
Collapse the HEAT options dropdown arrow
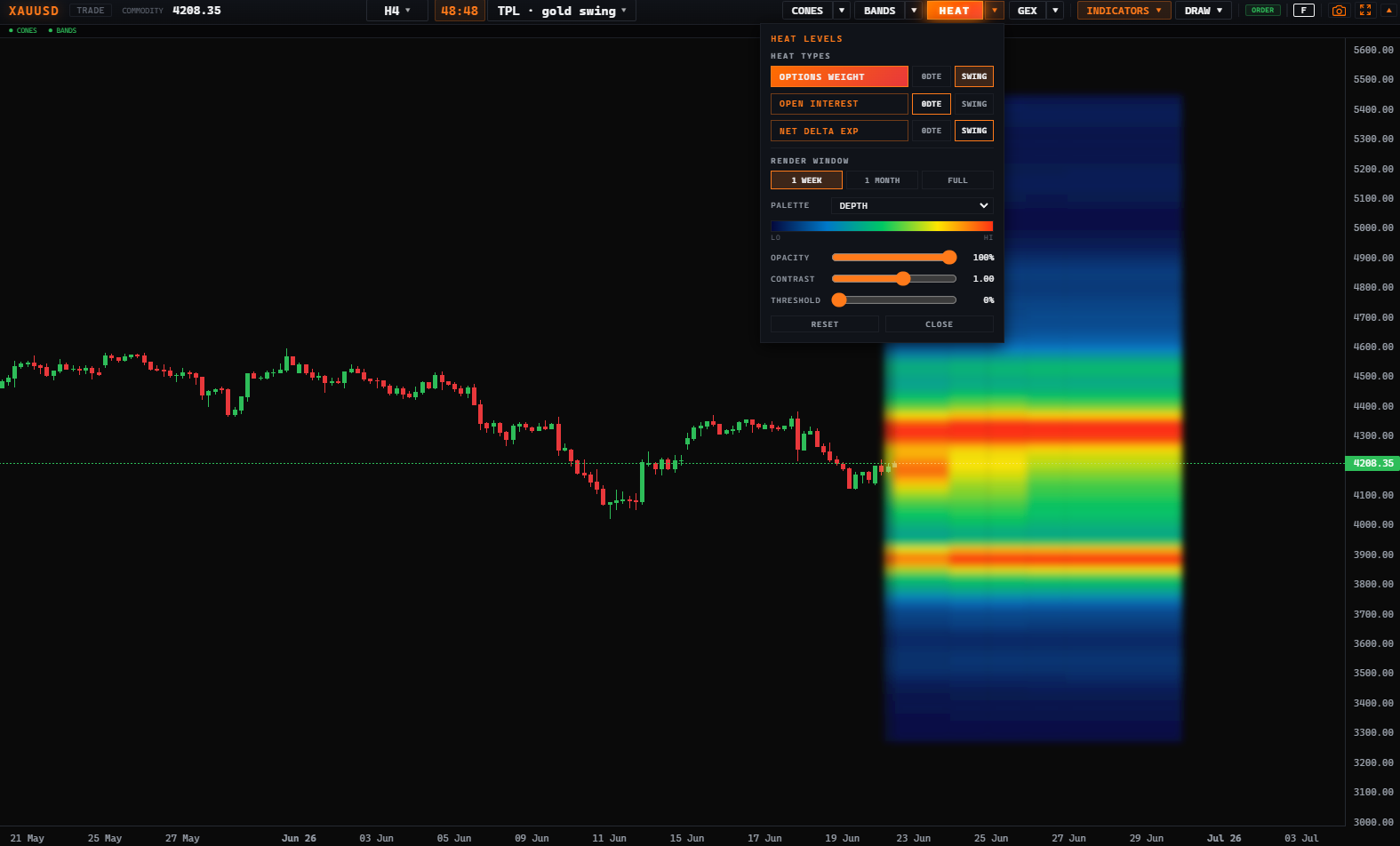995,11
